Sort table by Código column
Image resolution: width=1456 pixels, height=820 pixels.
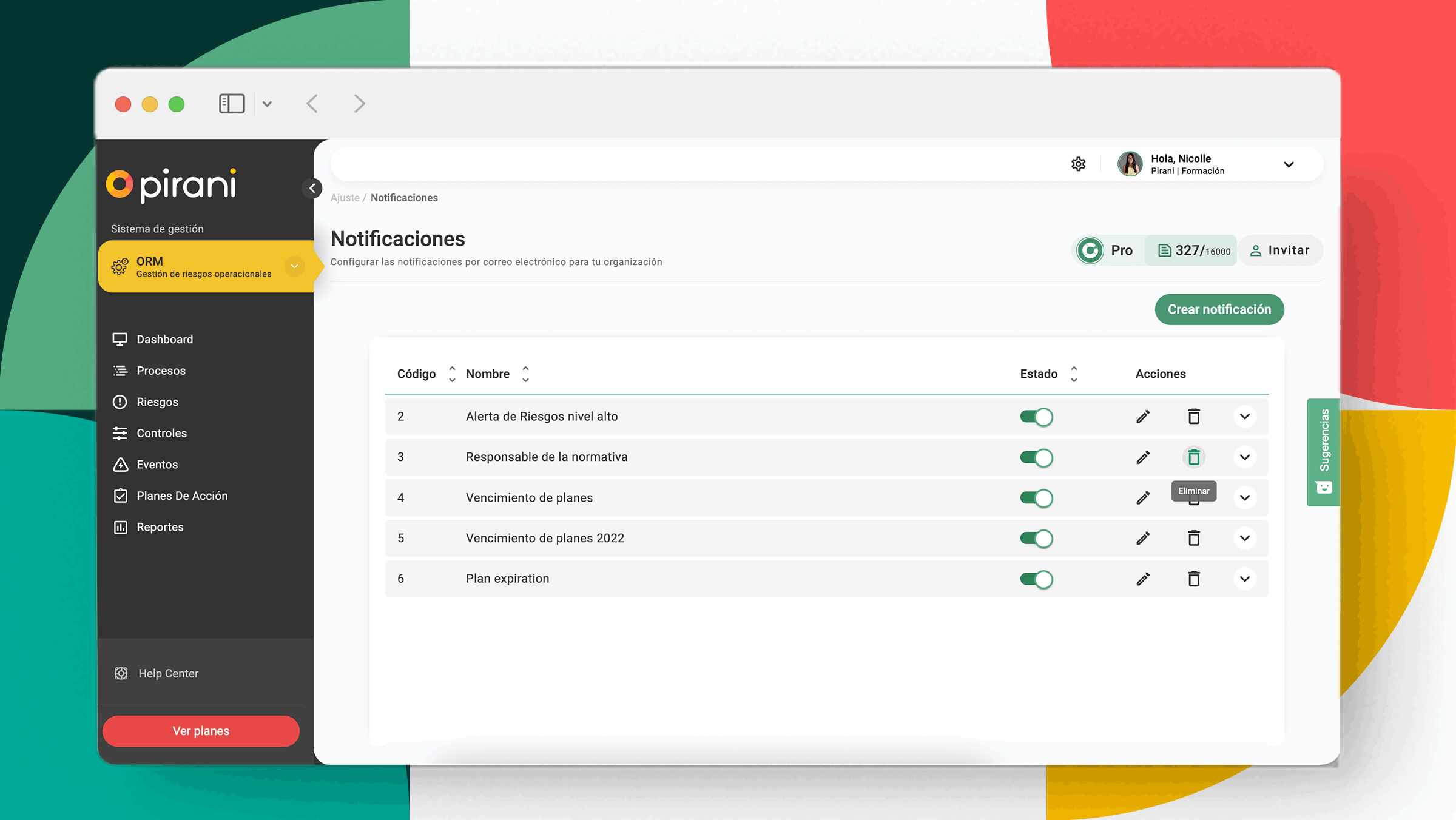(451, 374)
